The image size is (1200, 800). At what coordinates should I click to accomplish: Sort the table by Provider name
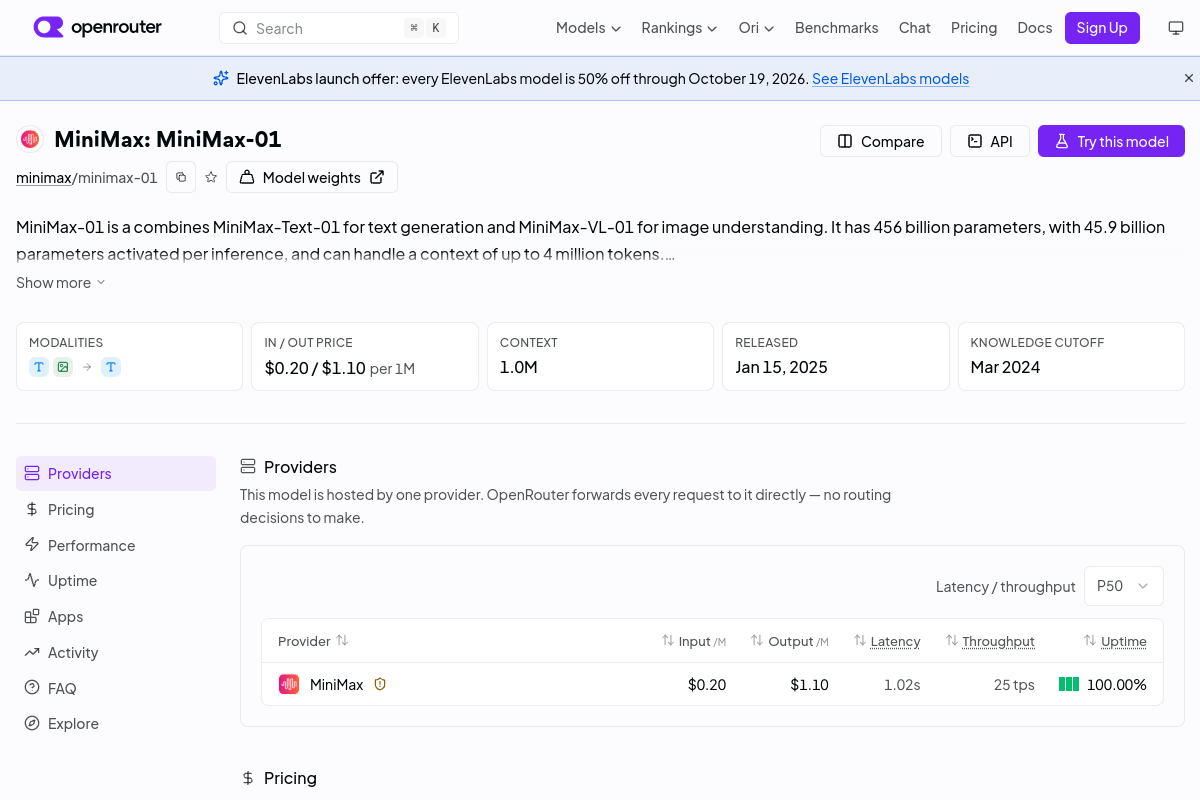(313, 641)
